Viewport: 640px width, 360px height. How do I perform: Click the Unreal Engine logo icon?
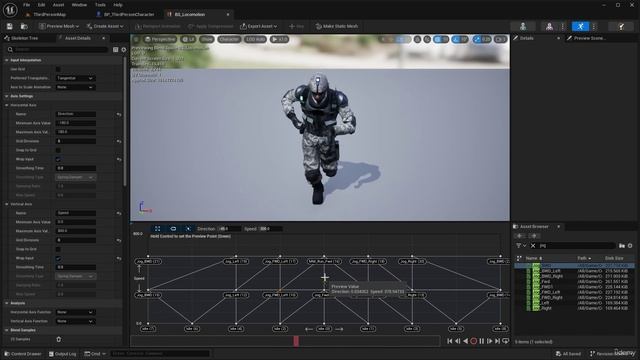[x=10, y=9]
